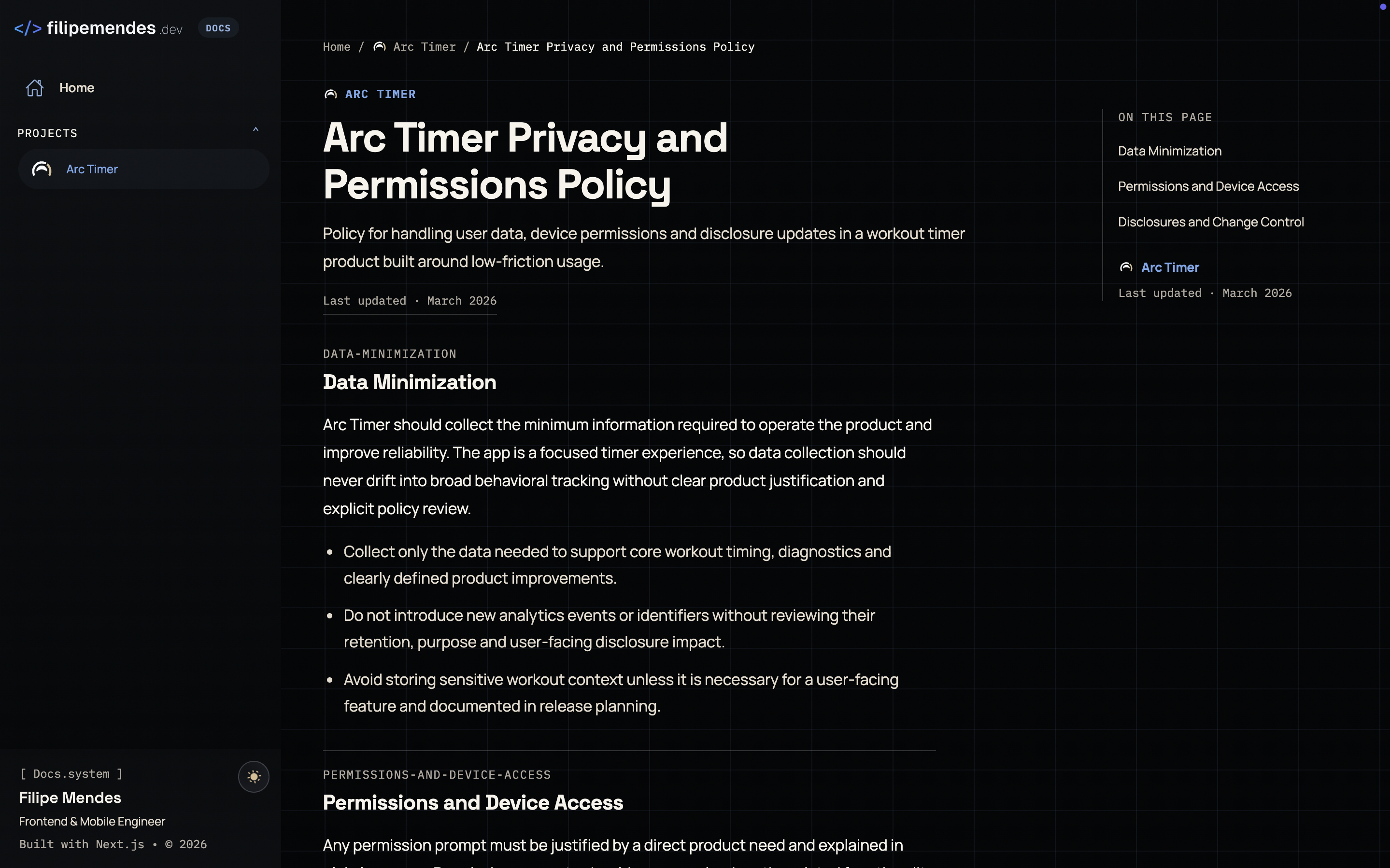Screen dimensions: 1390x868
Task: Jump to Data Minimization from page nav
Action: pos(1169,151)
